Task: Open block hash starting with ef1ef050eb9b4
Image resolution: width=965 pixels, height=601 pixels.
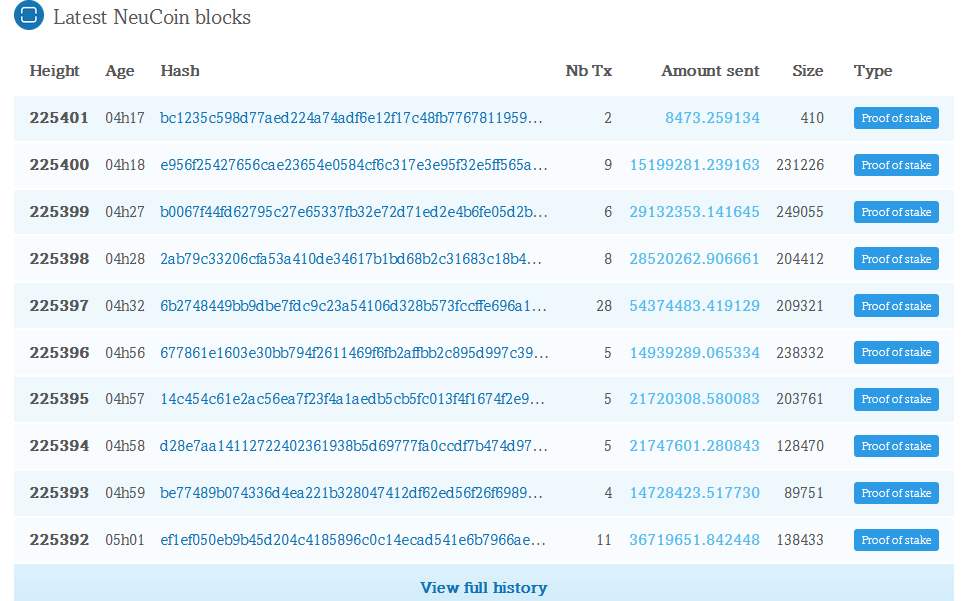Action: 353,539
